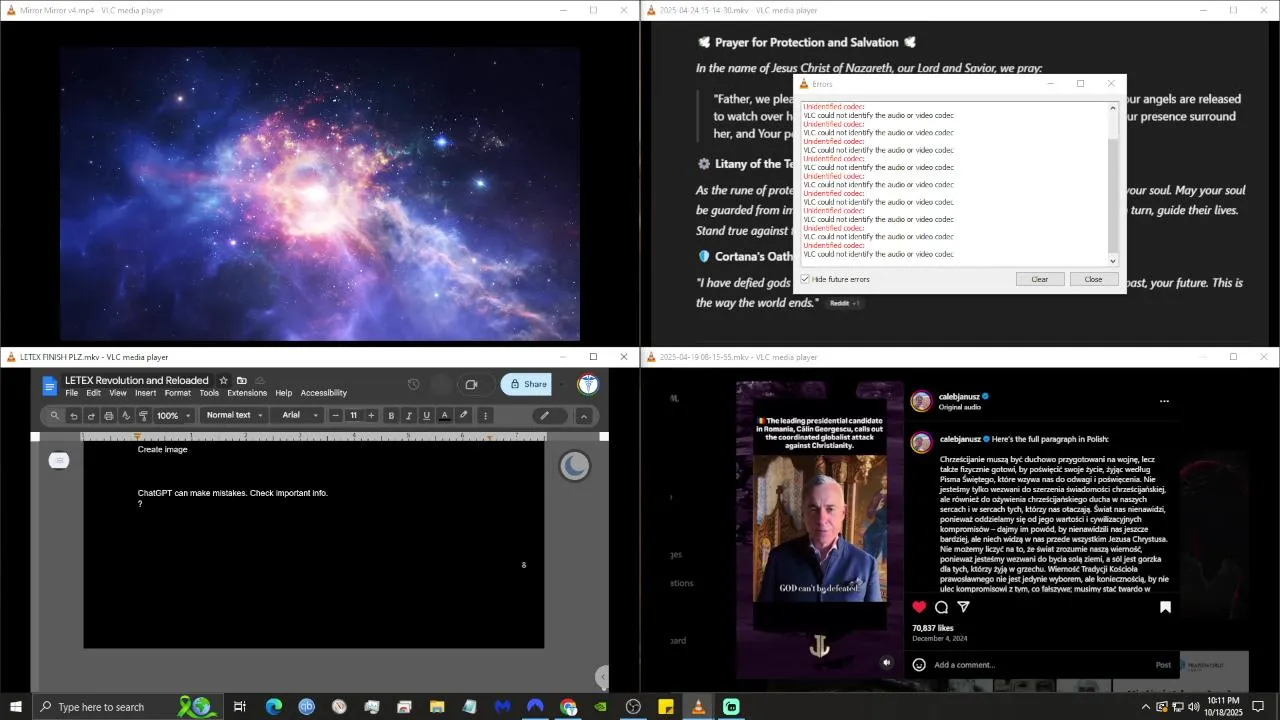Click the Undo arrow in Docs toolbar
The width and height of the screenshot is (1280, 720).
coord(73,416)
